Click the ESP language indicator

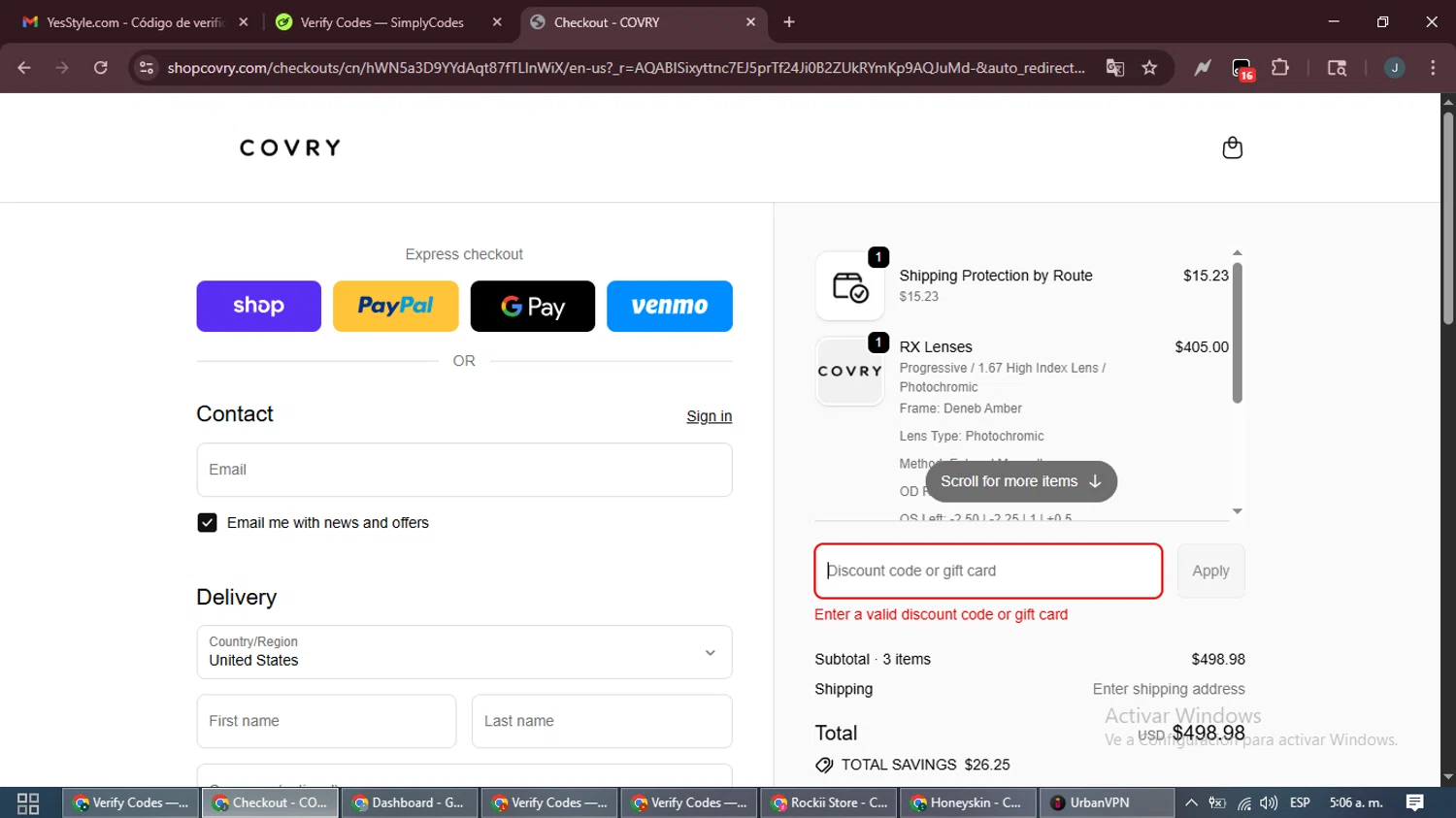coord(1300,803)
